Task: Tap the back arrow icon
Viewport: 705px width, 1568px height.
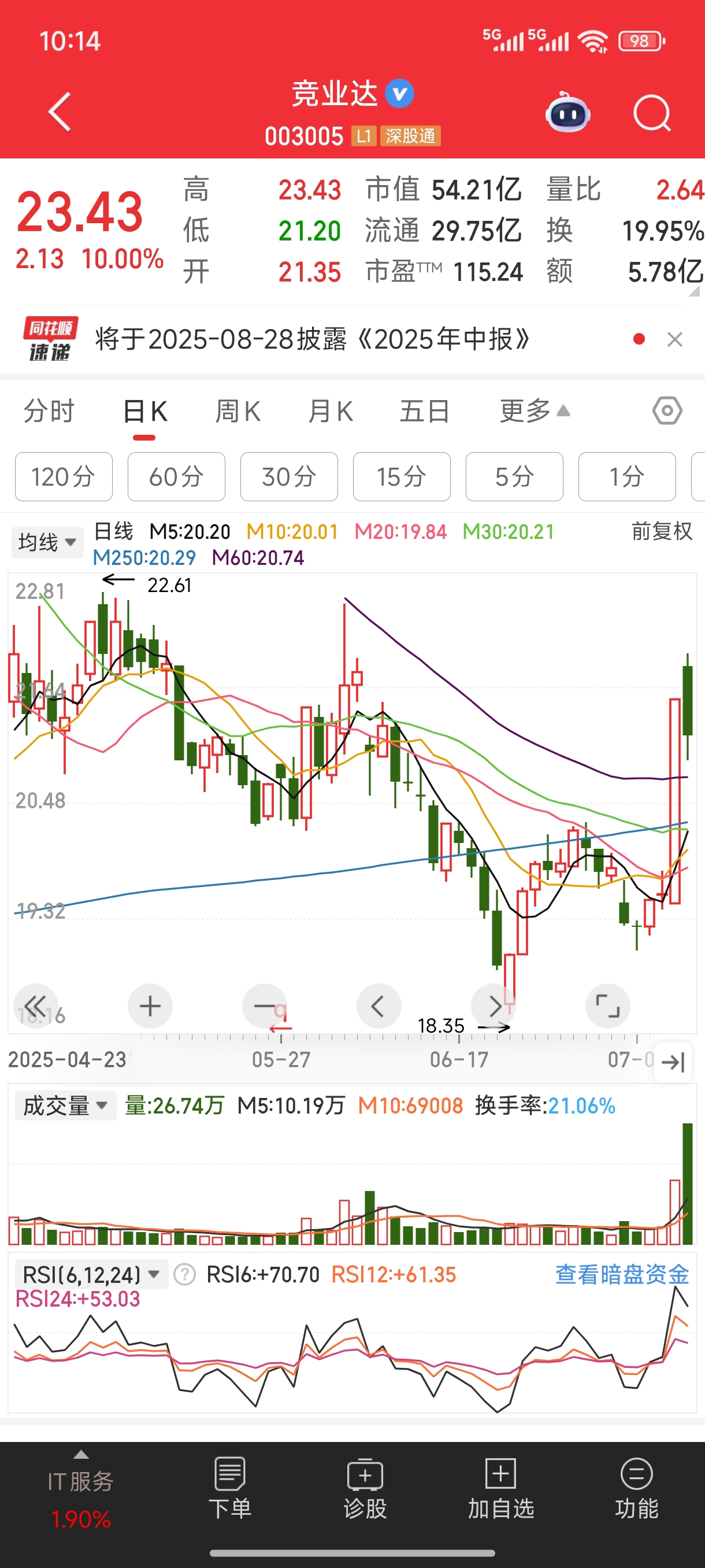Action: tap(60, 112)
